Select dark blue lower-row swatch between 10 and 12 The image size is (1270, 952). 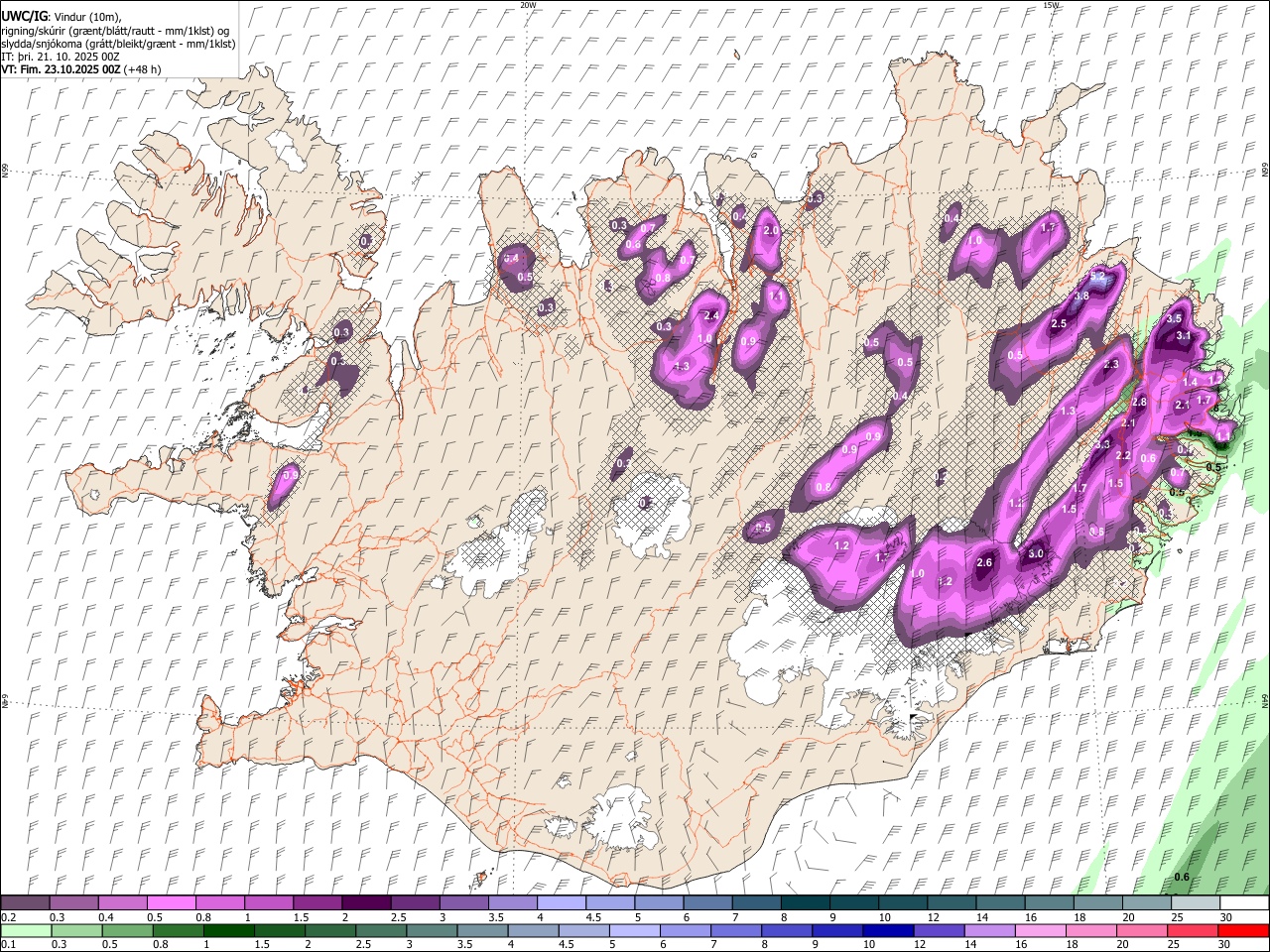888,931
